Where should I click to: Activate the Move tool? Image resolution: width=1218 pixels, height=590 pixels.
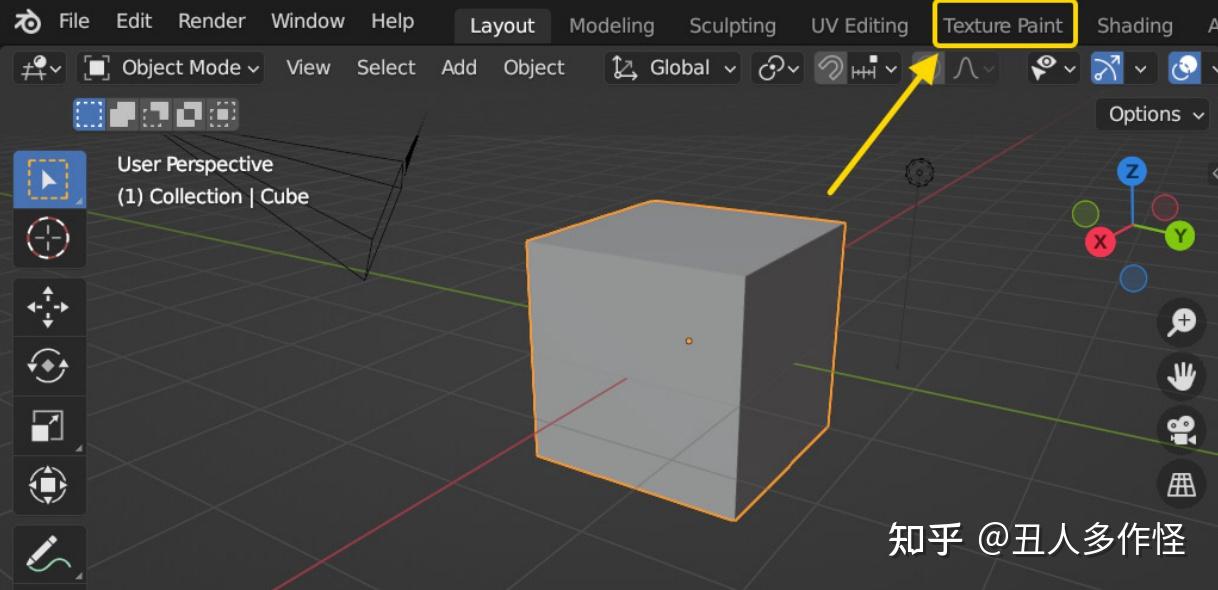[49, 307]
